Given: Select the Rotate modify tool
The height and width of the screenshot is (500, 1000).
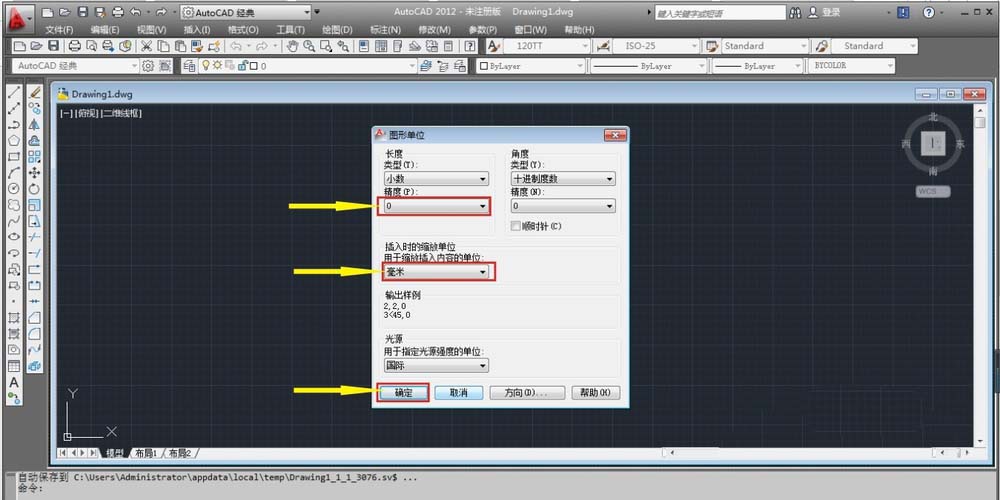Looking at the screenshot, I should [34, 189].
